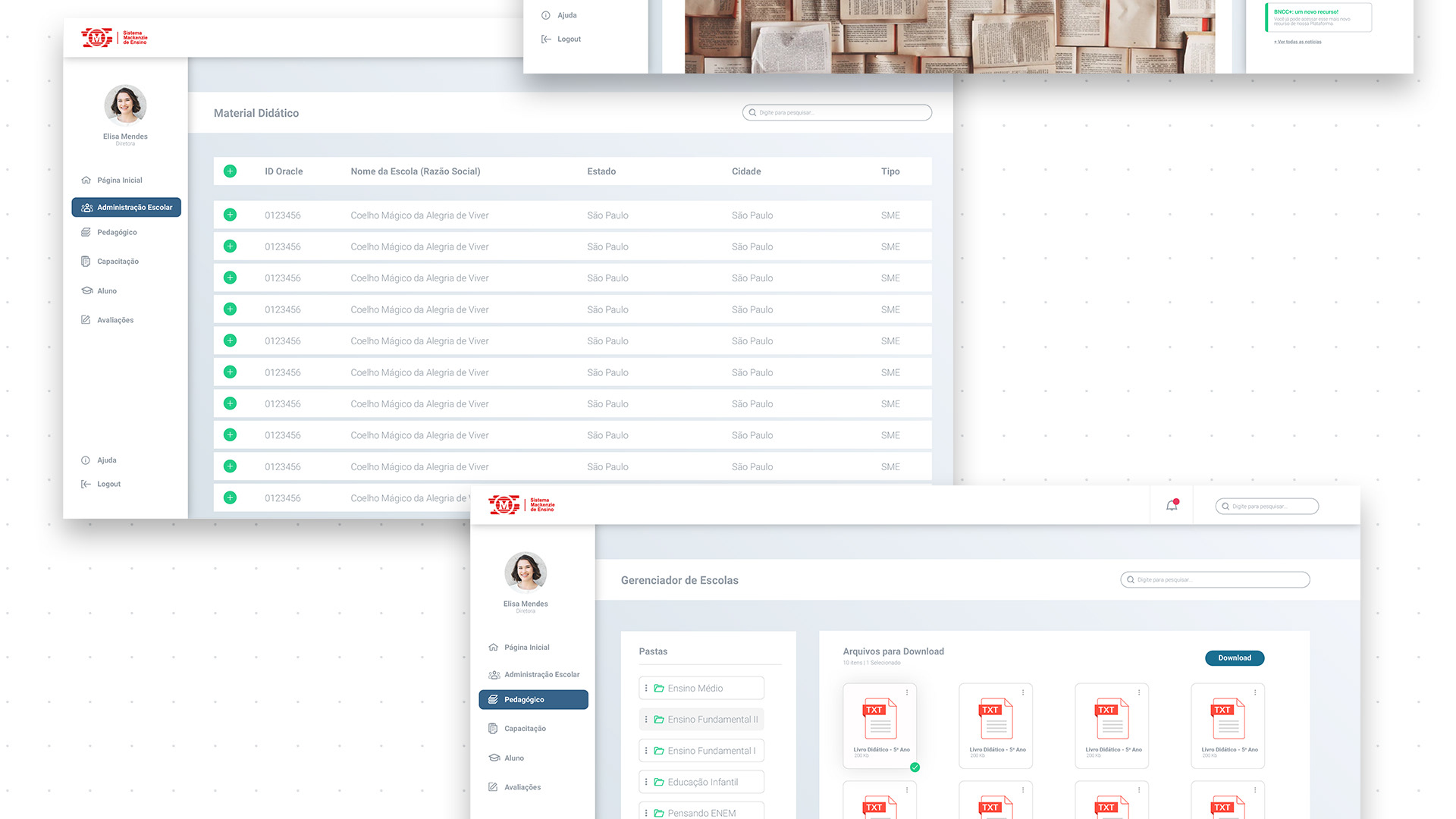Select Pedagógico in Gerenciador sidebar
This screenshot has height=819, width=1456.
tap(533, 699)
